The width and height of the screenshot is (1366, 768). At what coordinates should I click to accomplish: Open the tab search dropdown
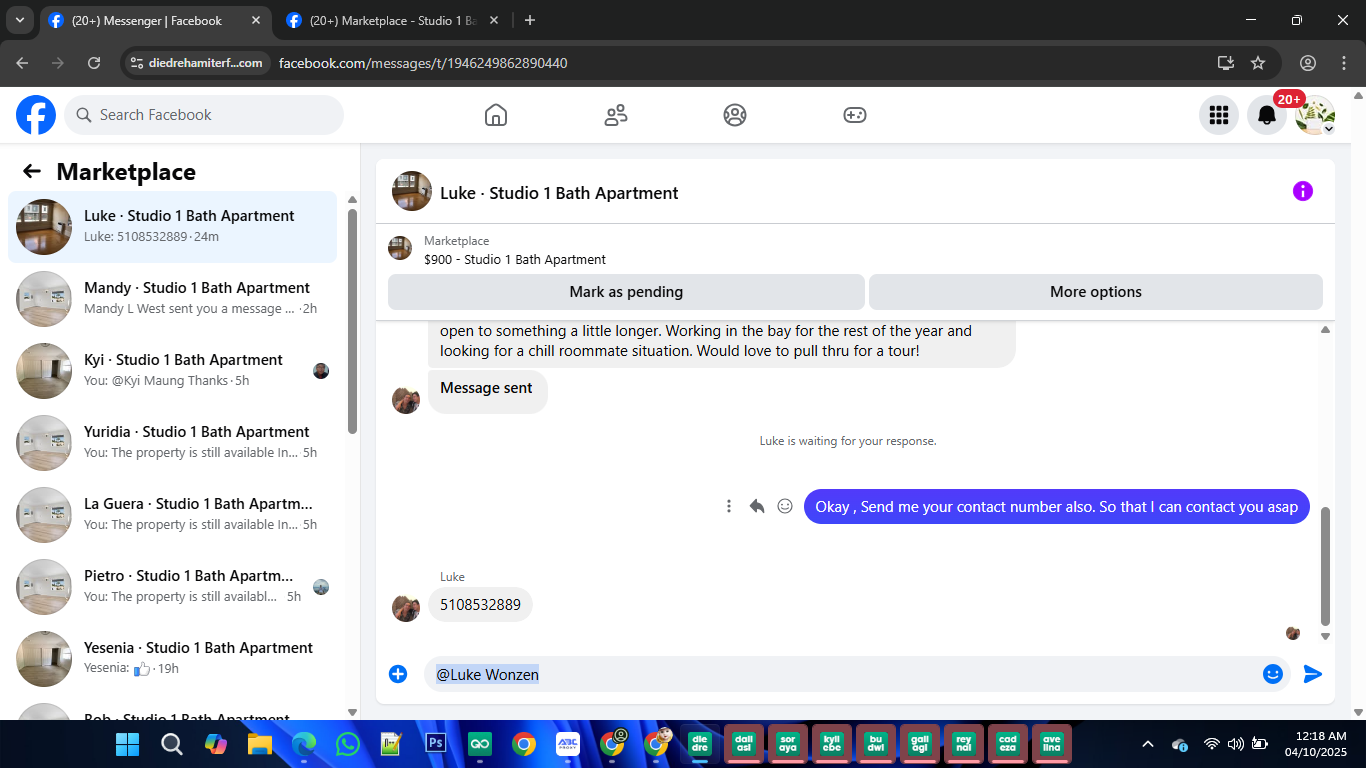pos(20,20)
